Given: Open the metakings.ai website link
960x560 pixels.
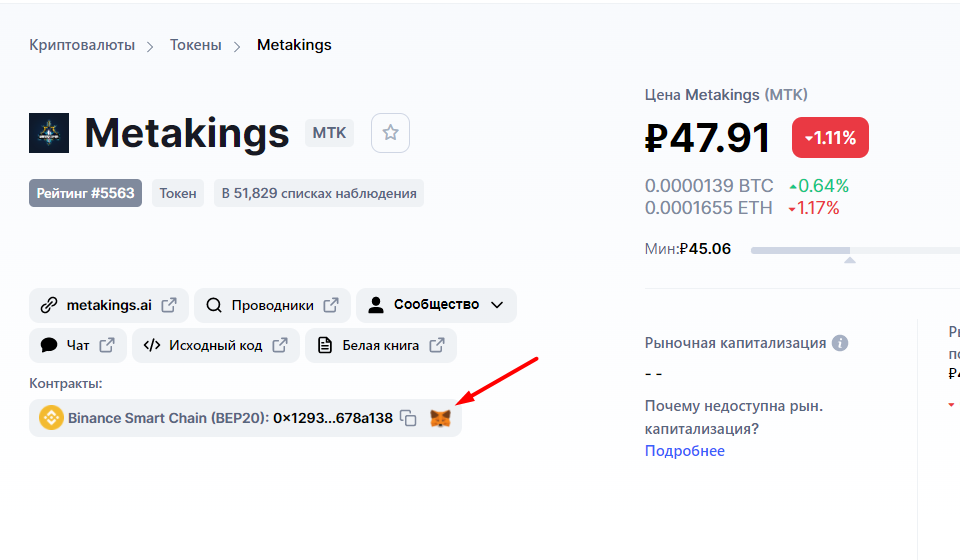Looking at the screenshot, I should [x=109, y=305].
